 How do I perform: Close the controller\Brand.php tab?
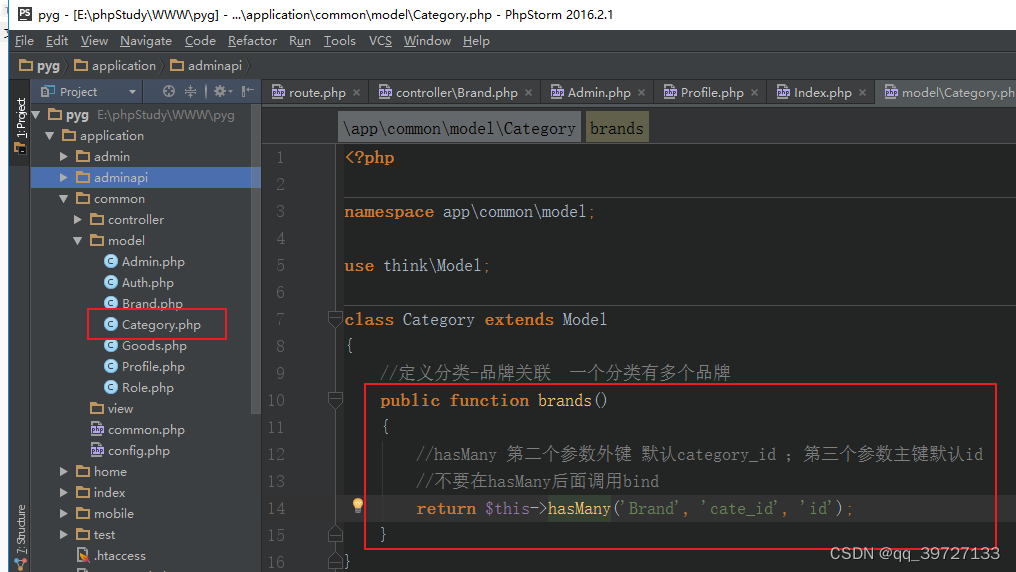pyautogui.click(x=529, y=93)
